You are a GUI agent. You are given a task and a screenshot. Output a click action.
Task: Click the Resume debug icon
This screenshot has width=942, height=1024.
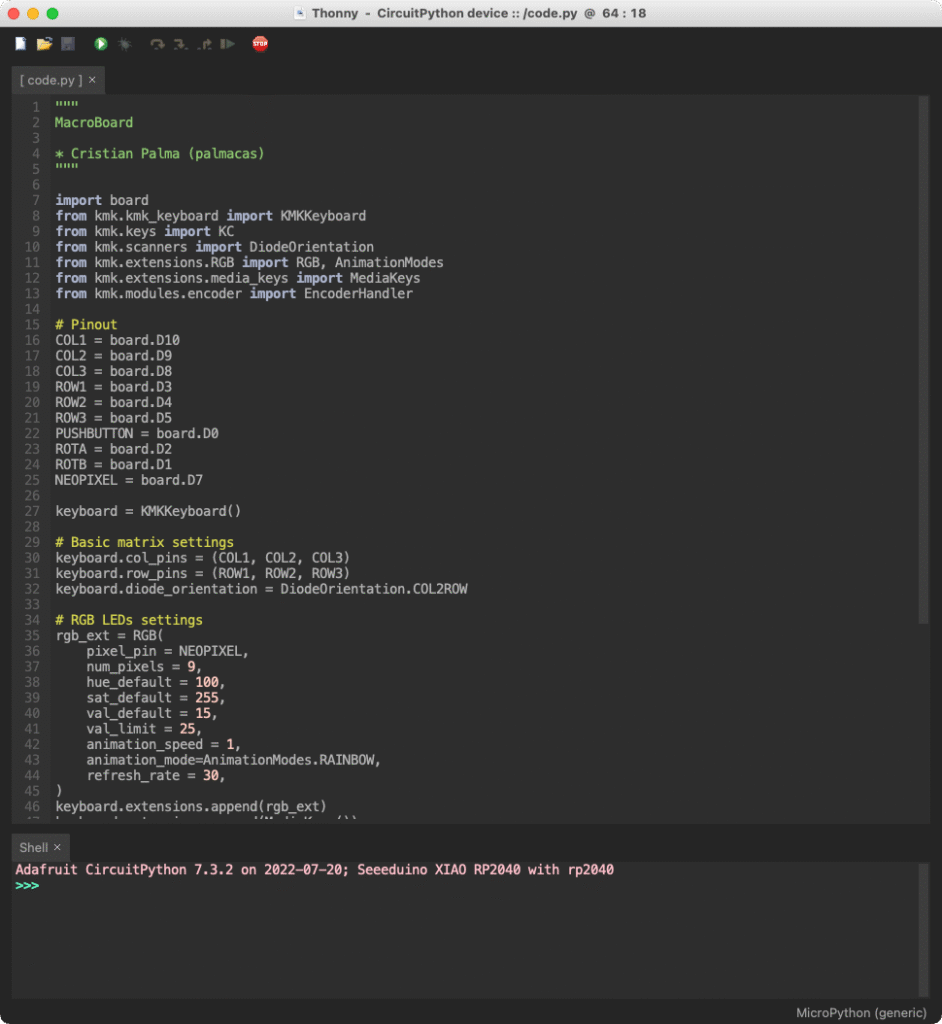pyautogui.click(x=228, y=44)
